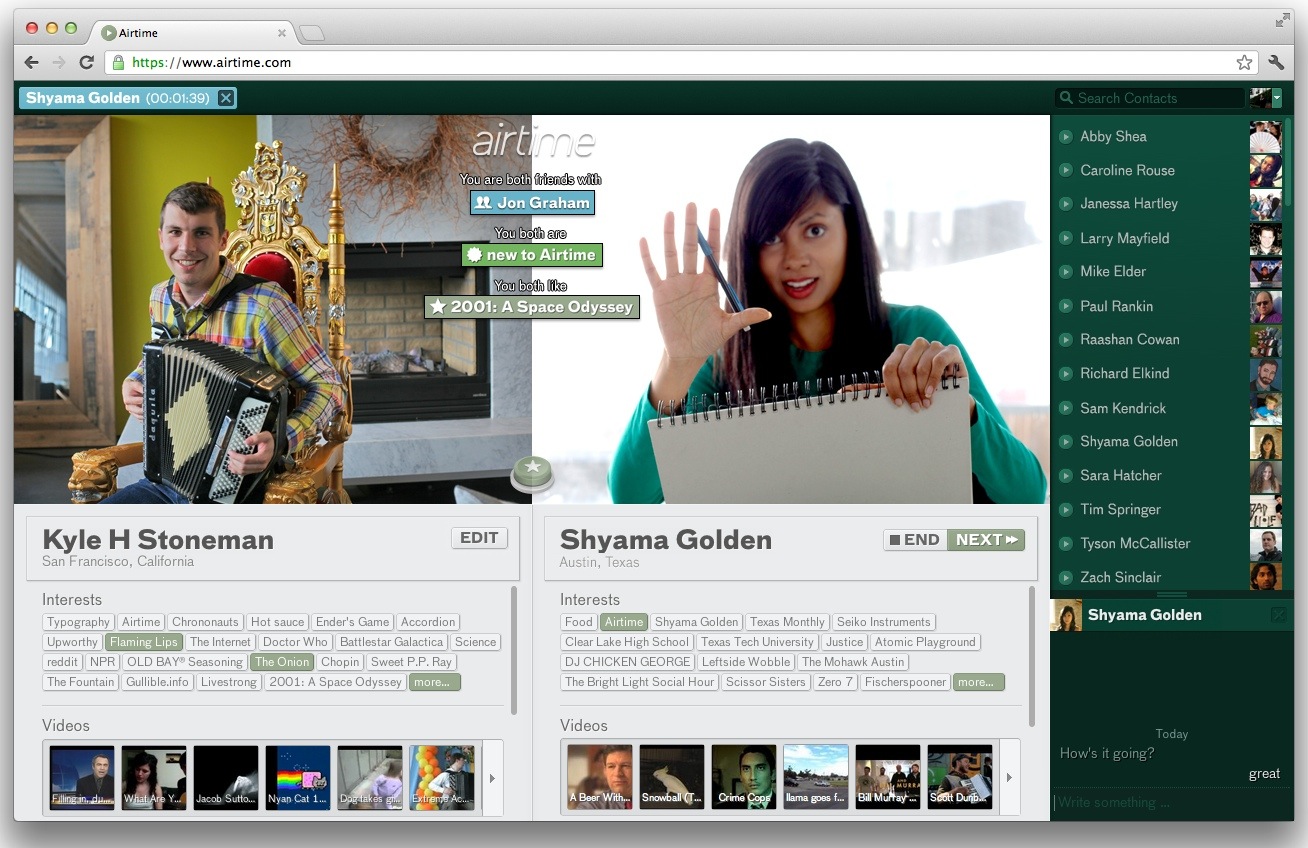Open the Chrome wrench menu

pos(1276,62)
